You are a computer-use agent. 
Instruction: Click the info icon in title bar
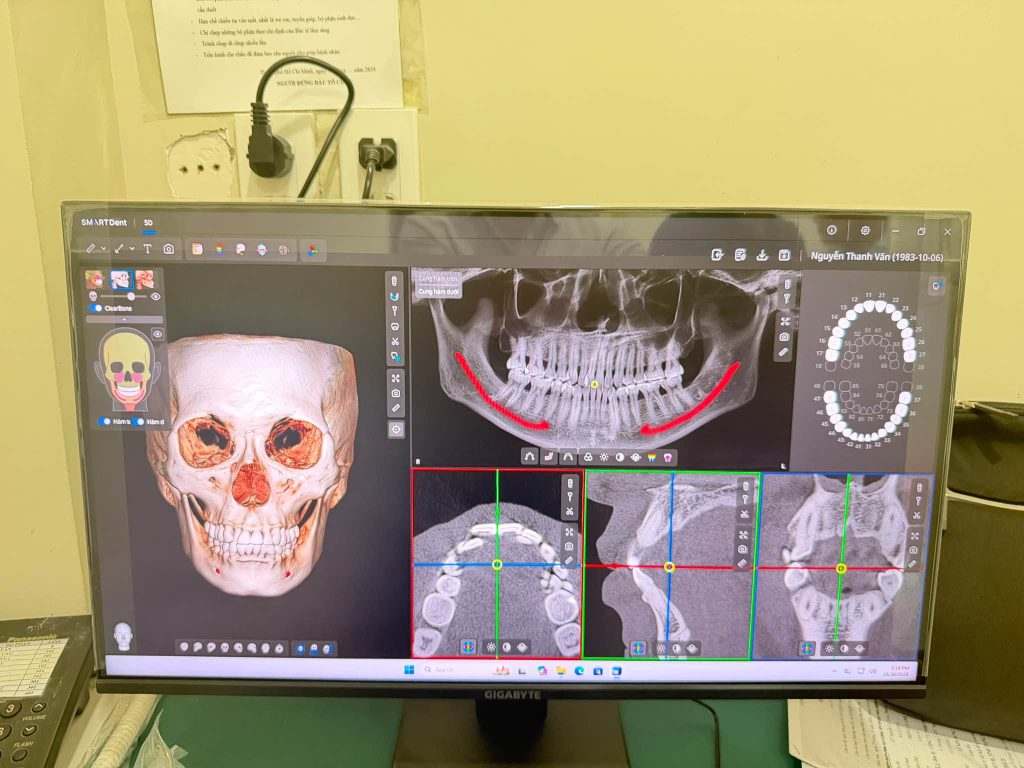pyautogui.click(x=831, y=230)
